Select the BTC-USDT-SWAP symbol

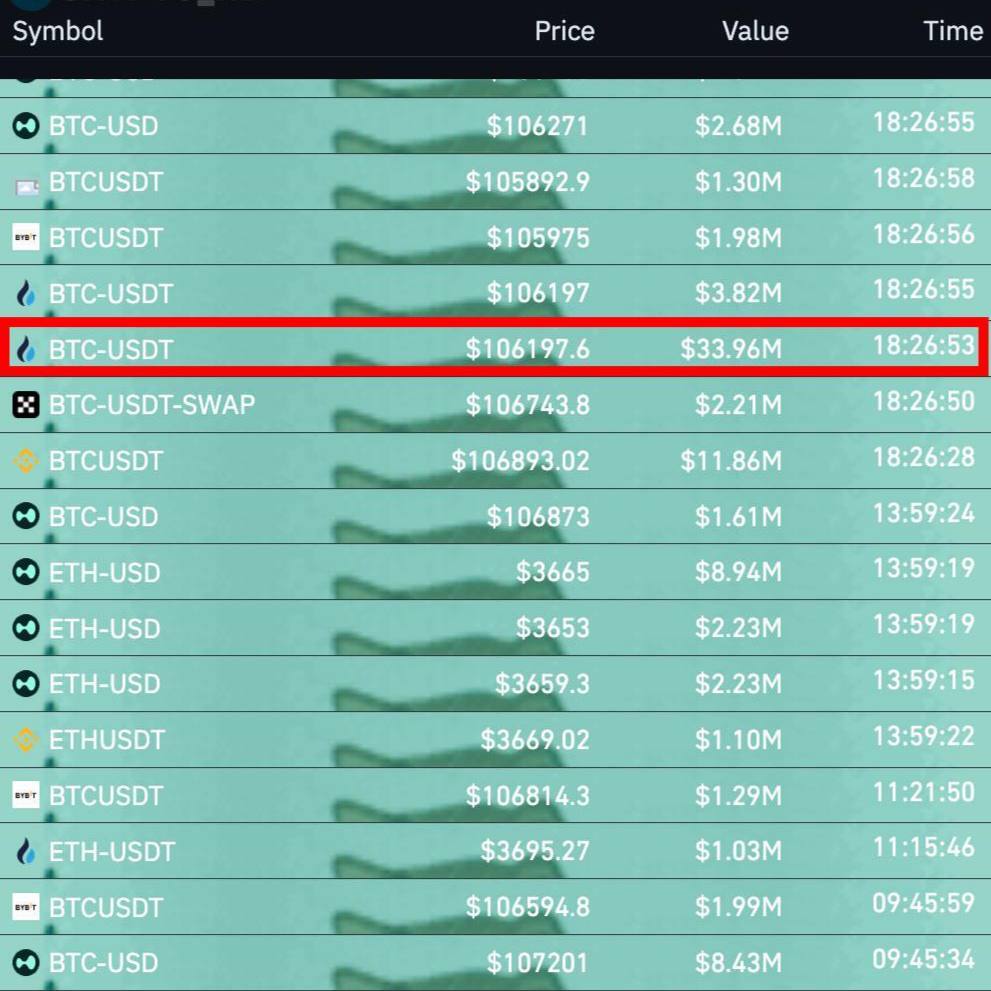pos(152,404)
